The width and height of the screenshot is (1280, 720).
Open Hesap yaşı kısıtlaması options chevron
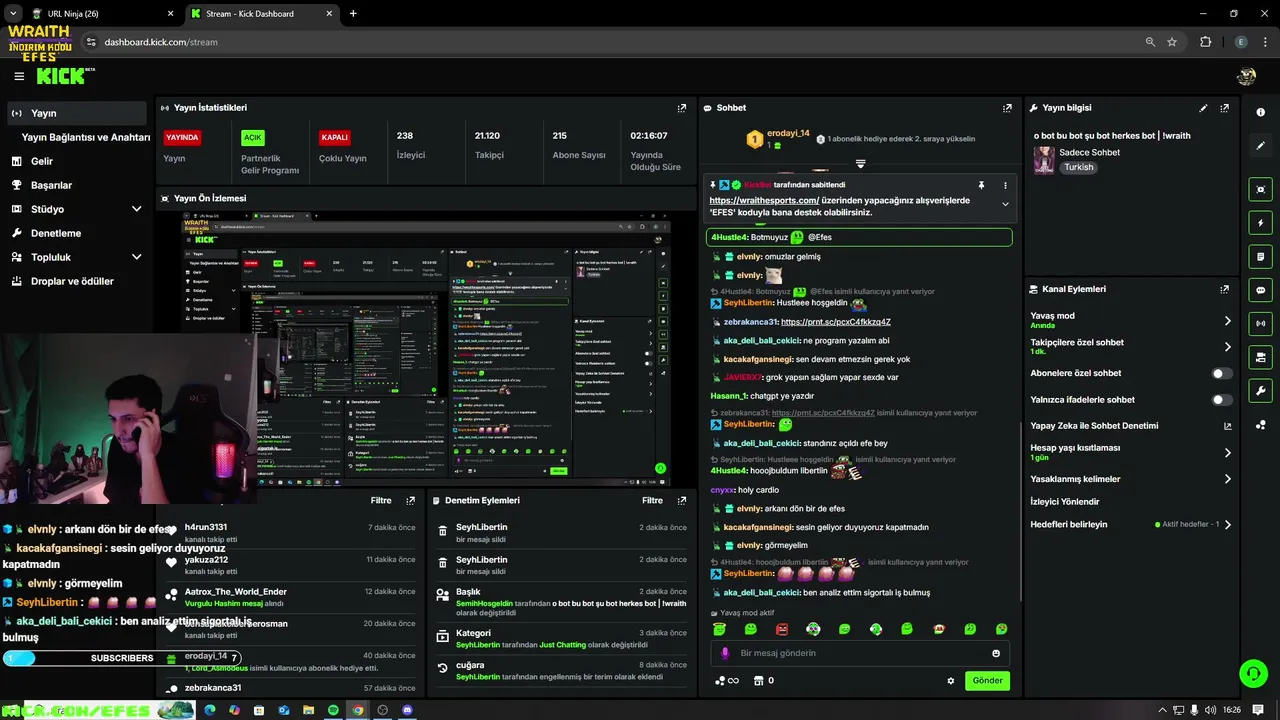pyautogui.click(x=1228, y=453)
